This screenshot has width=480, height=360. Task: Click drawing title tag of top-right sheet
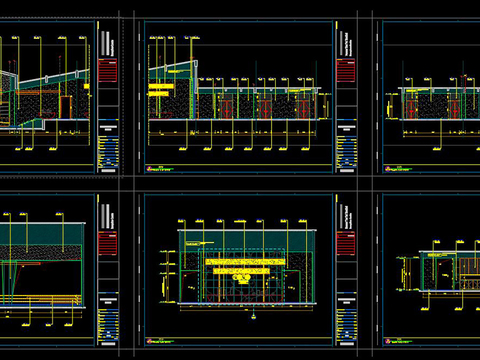(397, 169)
